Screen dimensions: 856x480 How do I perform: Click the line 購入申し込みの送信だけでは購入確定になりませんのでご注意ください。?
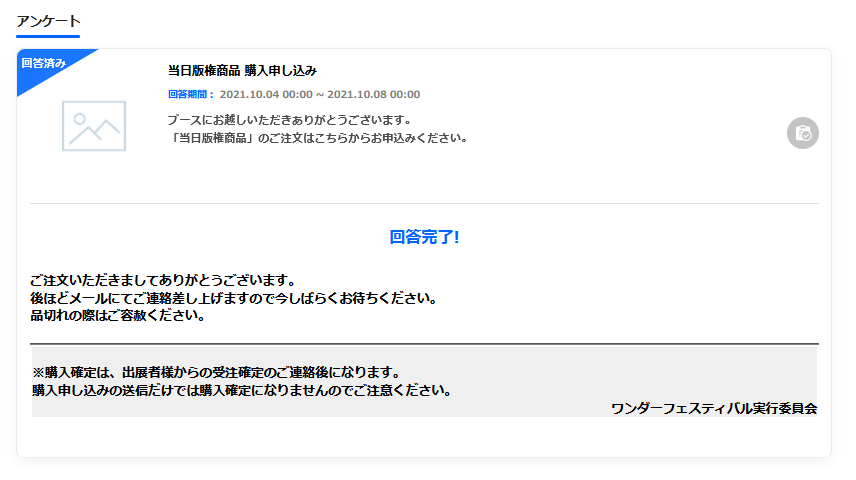click(242, 390)
